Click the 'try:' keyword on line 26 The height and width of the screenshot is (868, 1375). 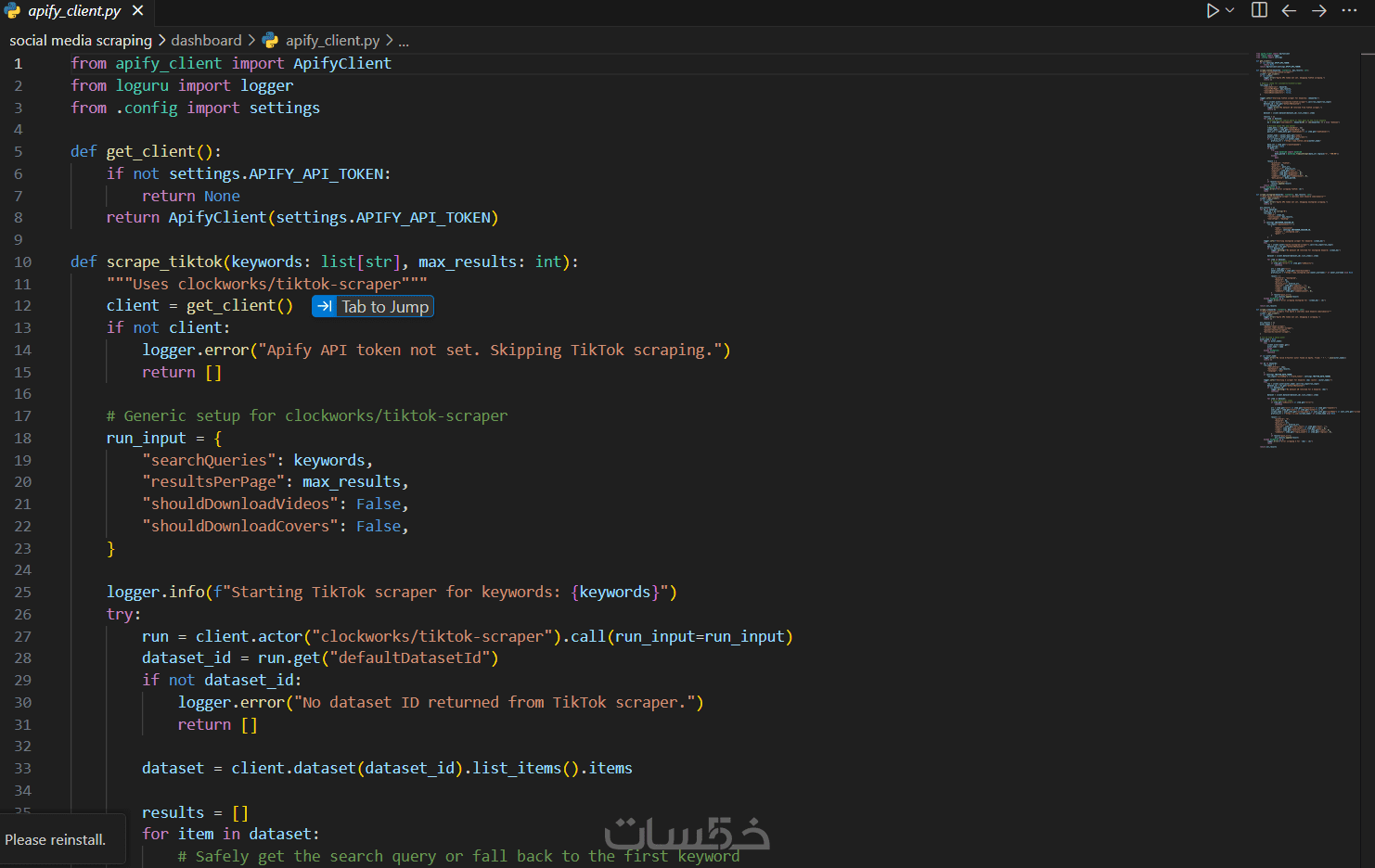tap(123, 615)
